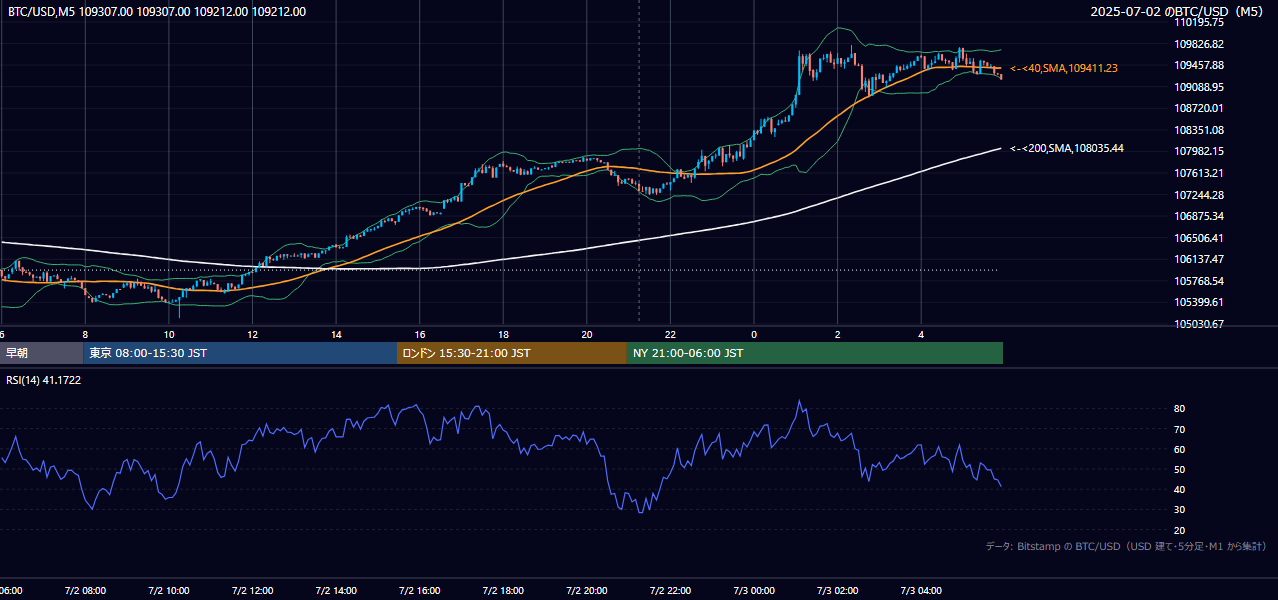
Task: Click price axis value 105768.54
Action: [x=1200, y=281]
